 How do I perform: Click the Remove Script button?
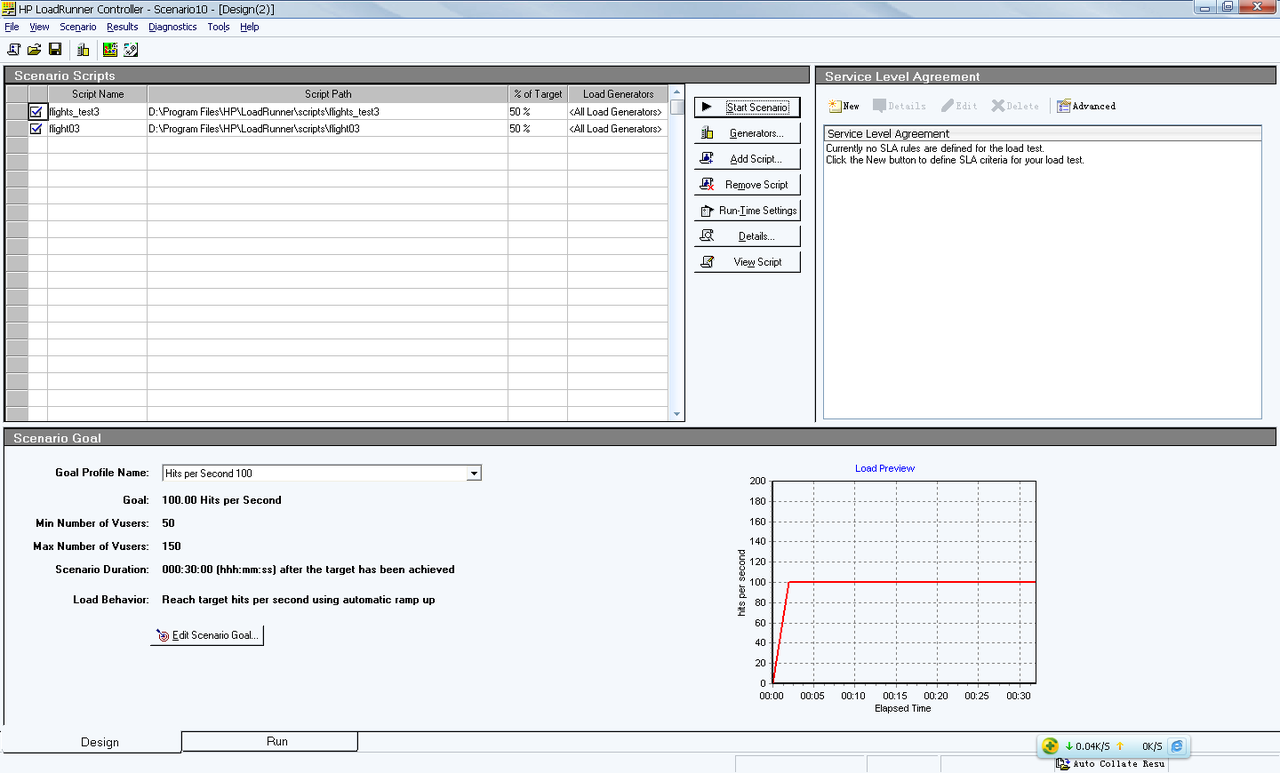click(x=747, y=185)
